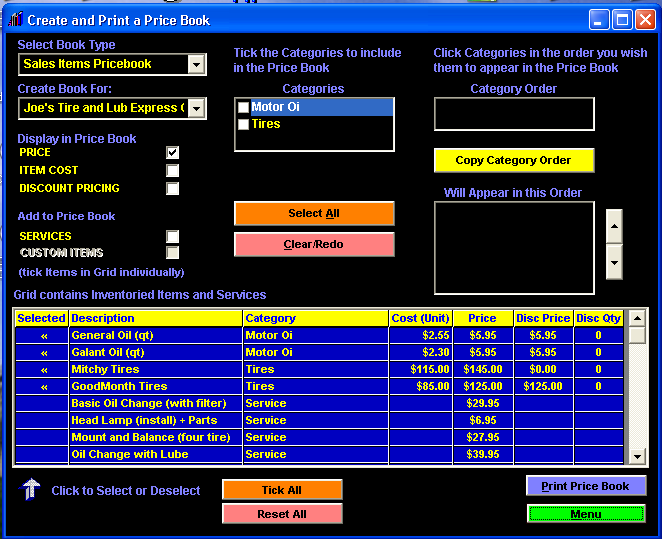Click the up arrow select/deselect icon
662x539 pixels.
pyautogui.click(x=30, y=489)
